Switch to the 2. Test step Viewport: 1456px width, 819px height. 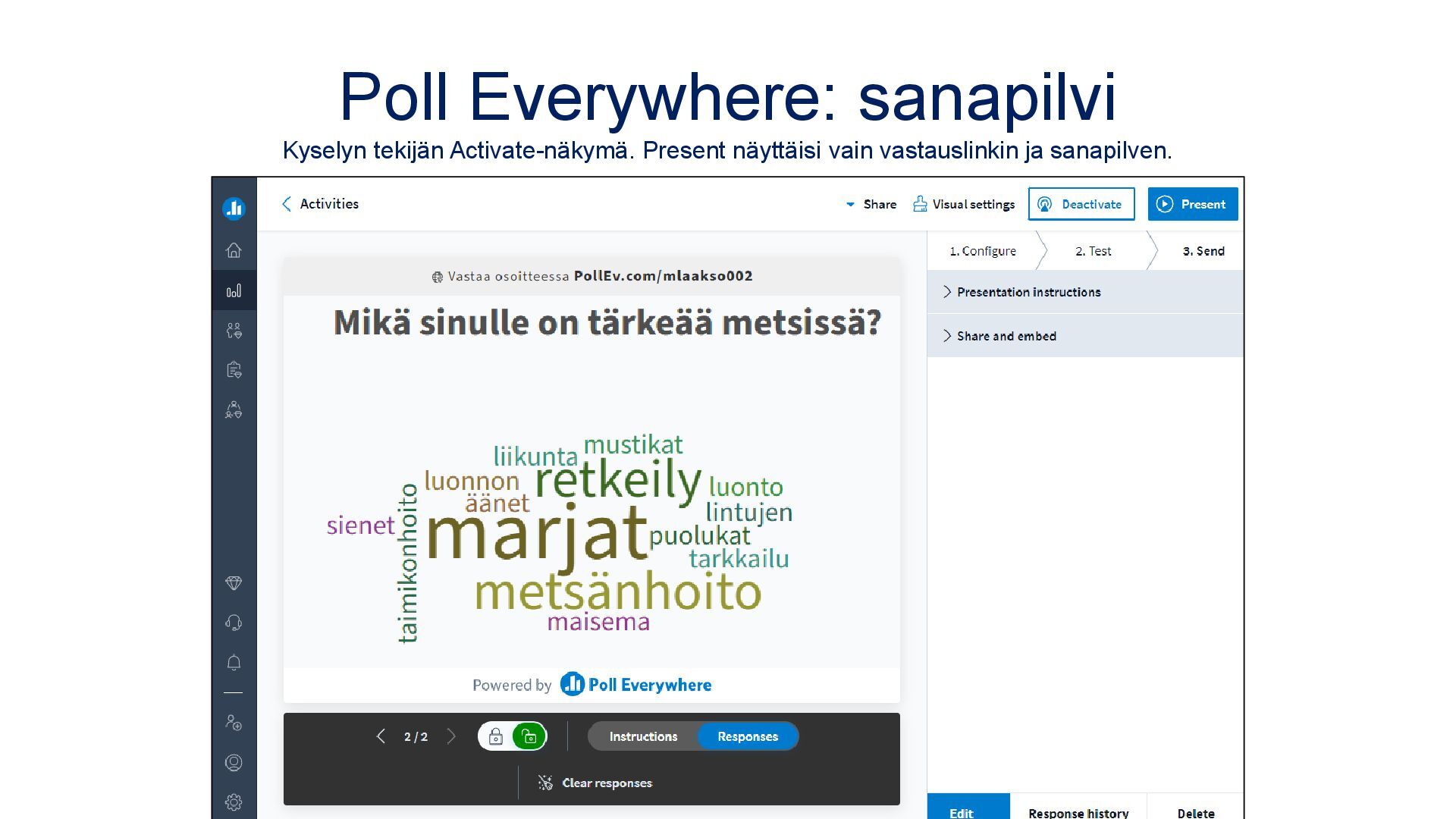(1094, 251)
